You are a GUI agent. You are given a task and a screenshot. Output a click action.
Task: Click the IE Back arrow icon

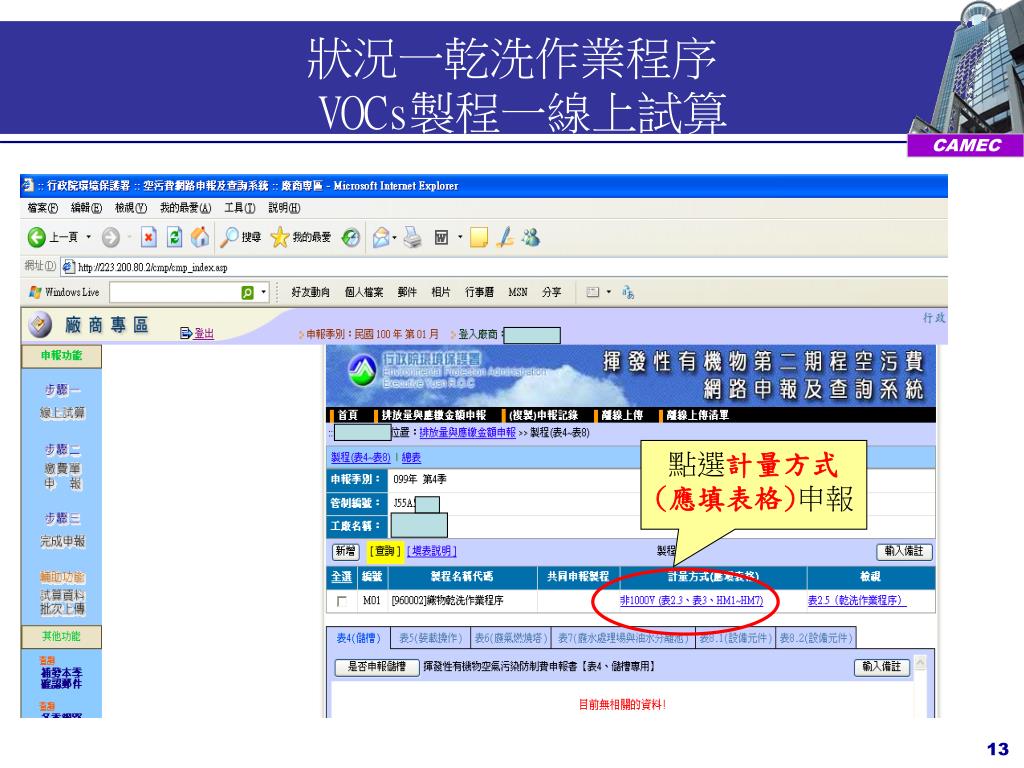tap(36, 237)
